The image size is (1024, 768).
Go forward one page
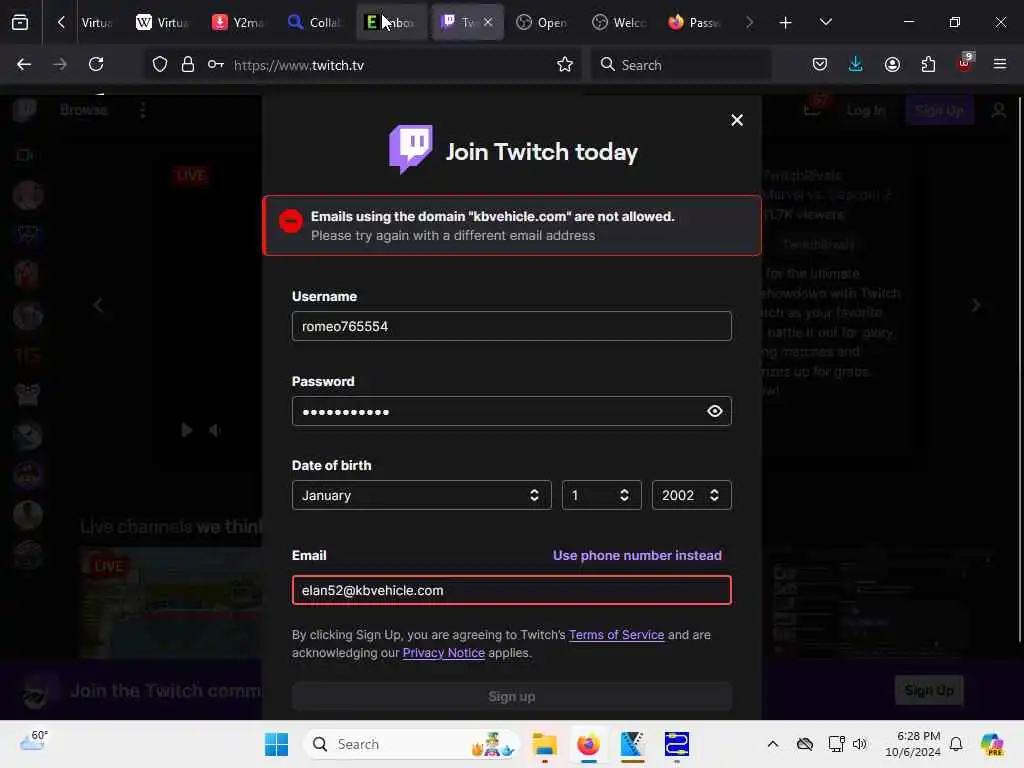(60, 65)
